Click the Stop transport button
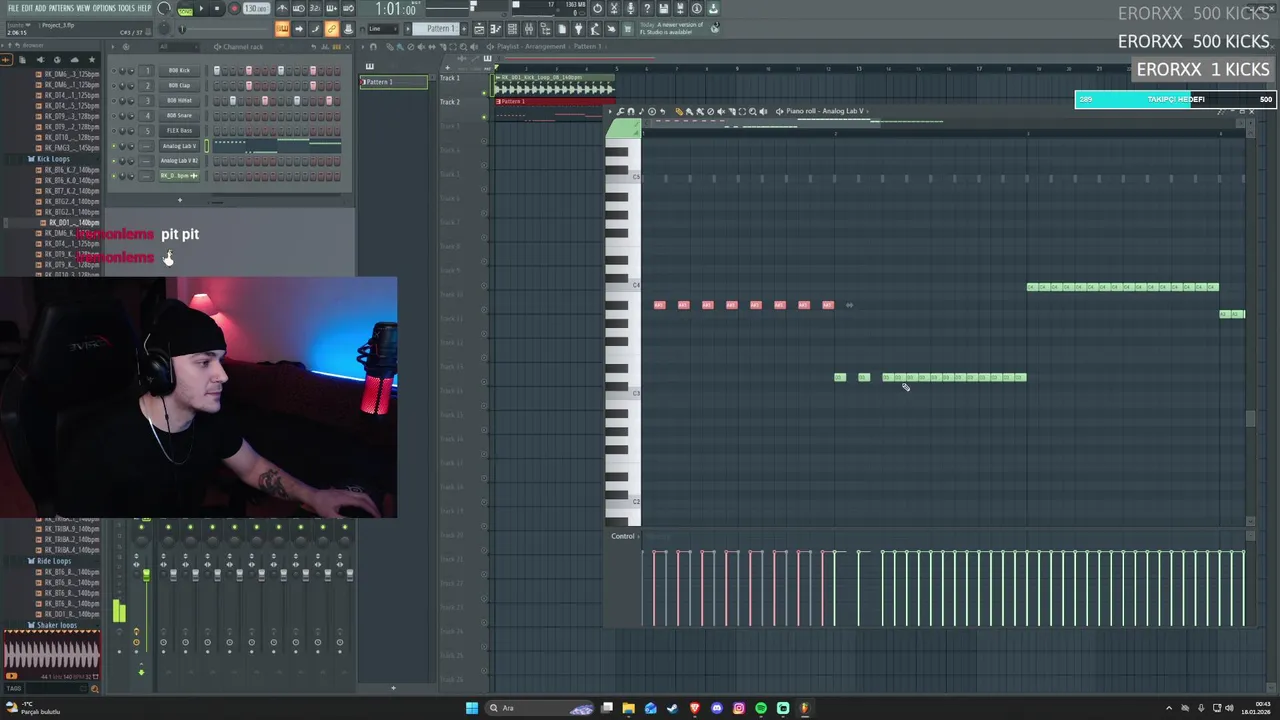 coord(216,9)
